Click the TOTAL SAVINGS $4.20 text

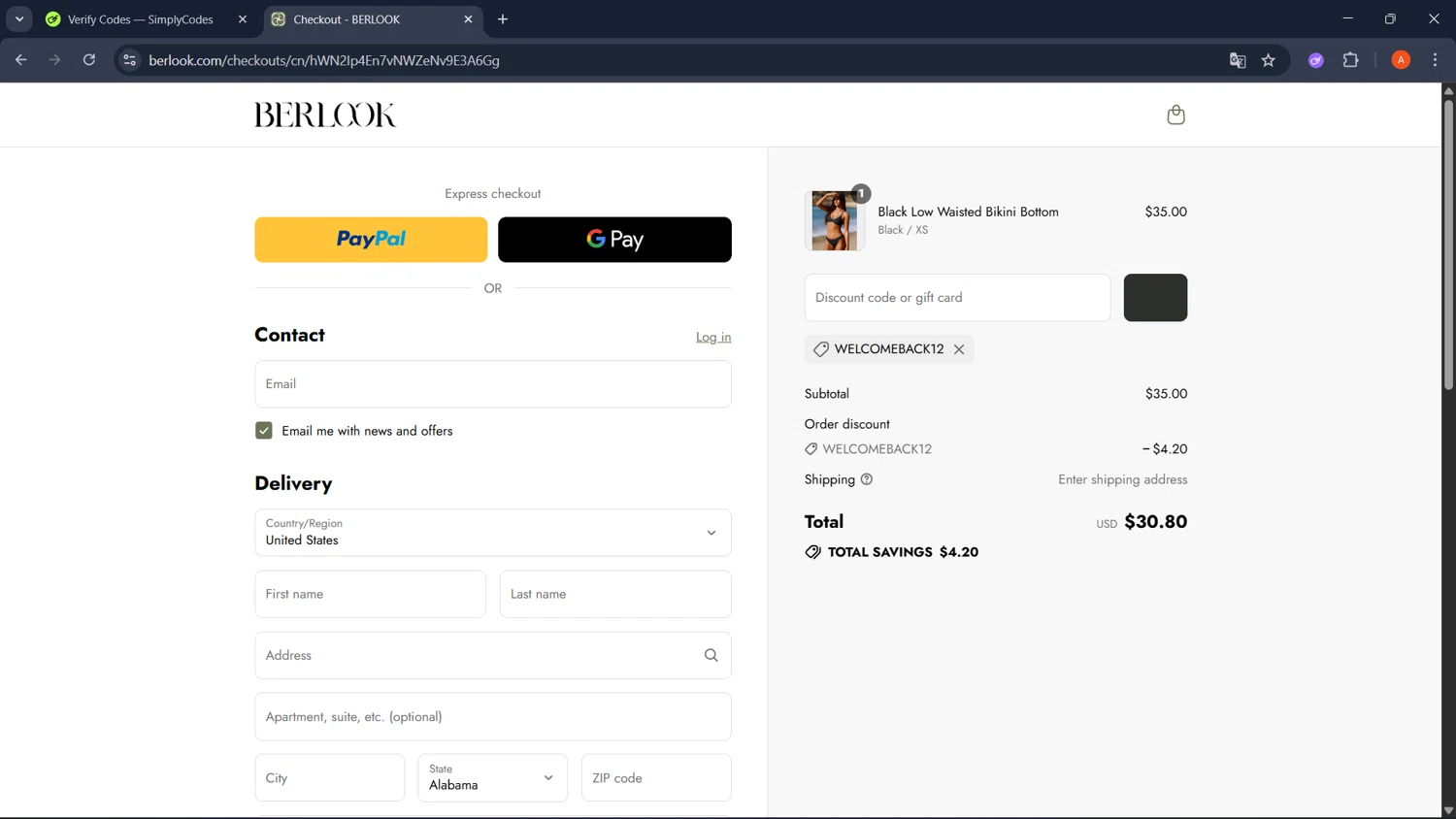903,552
